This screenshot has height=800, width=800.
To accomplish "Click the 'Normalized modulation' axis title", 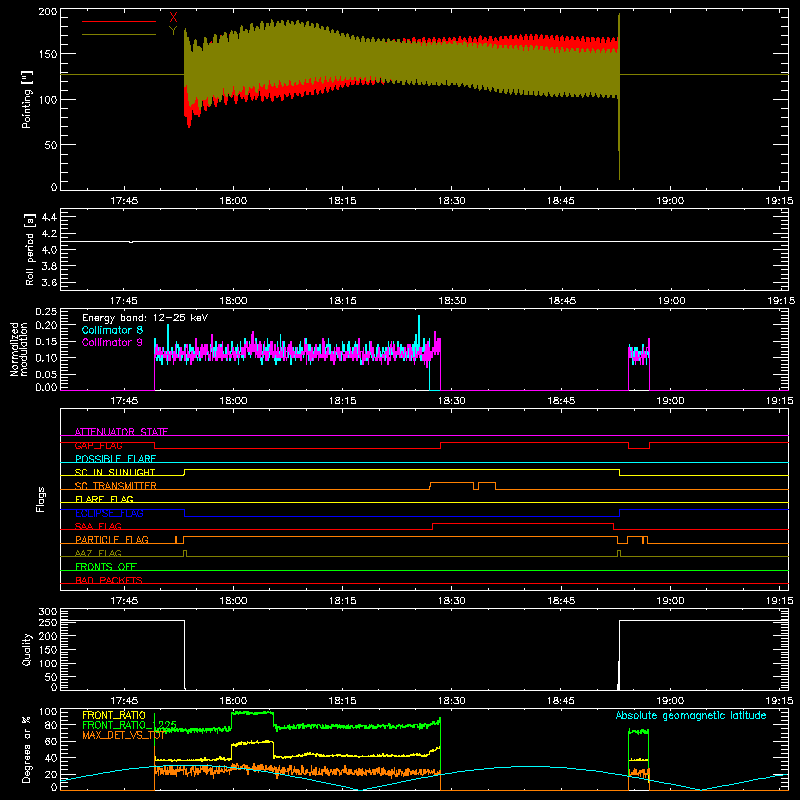I will [x=19, y=349].
